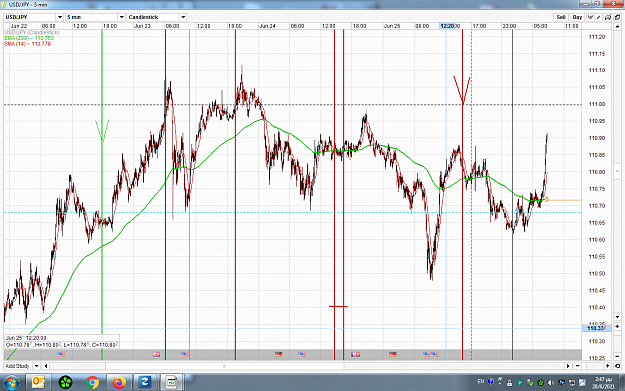Click the padlock tray icon

tap(509, 383)
